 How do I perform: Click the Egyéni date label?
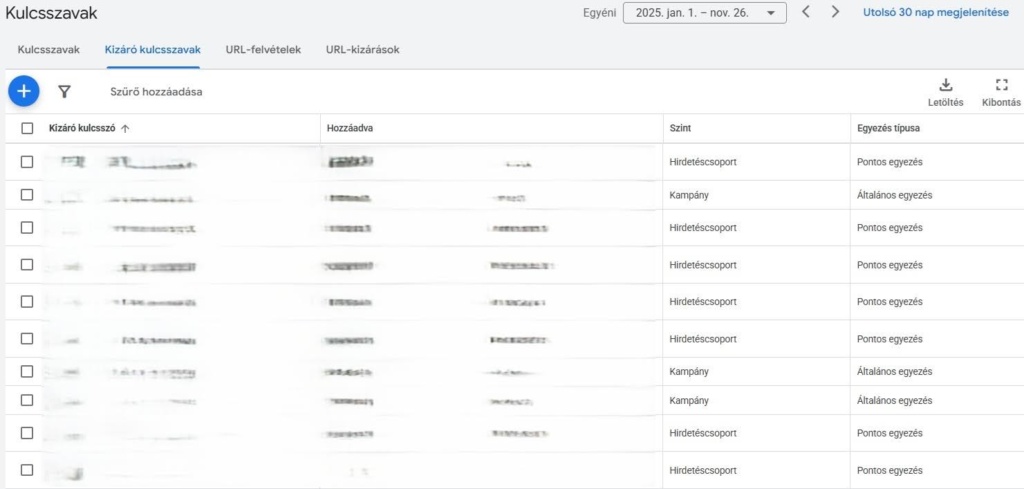point(600,12)
